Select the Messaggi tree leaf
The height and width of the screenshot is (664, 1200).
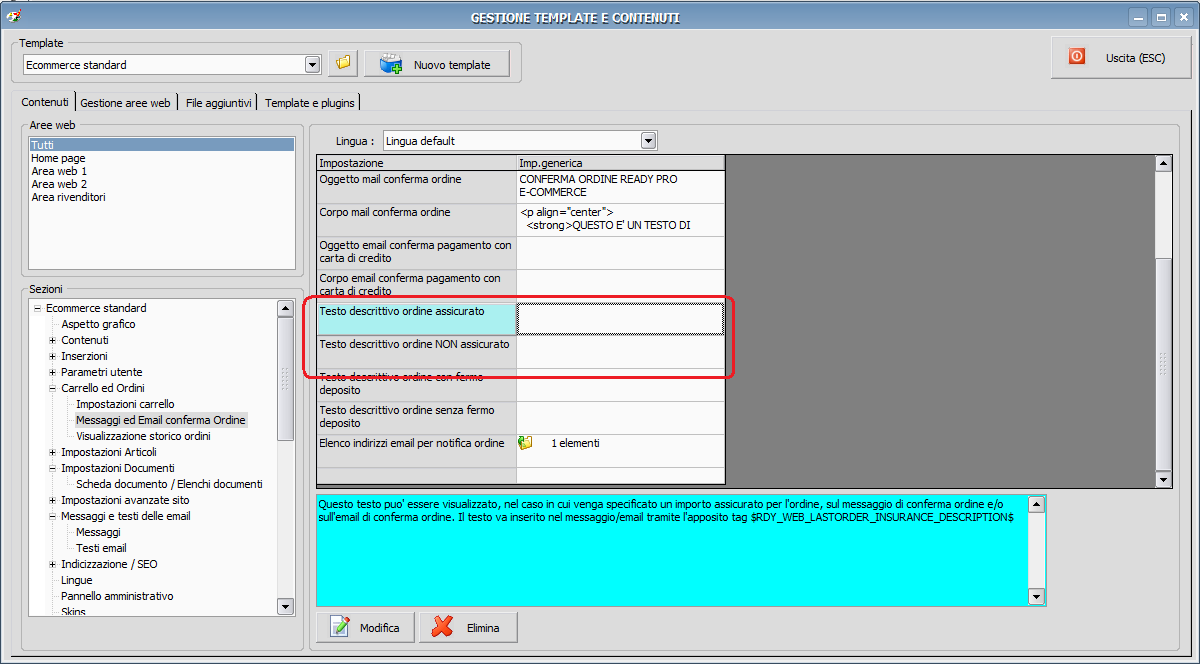click(98, 532)
